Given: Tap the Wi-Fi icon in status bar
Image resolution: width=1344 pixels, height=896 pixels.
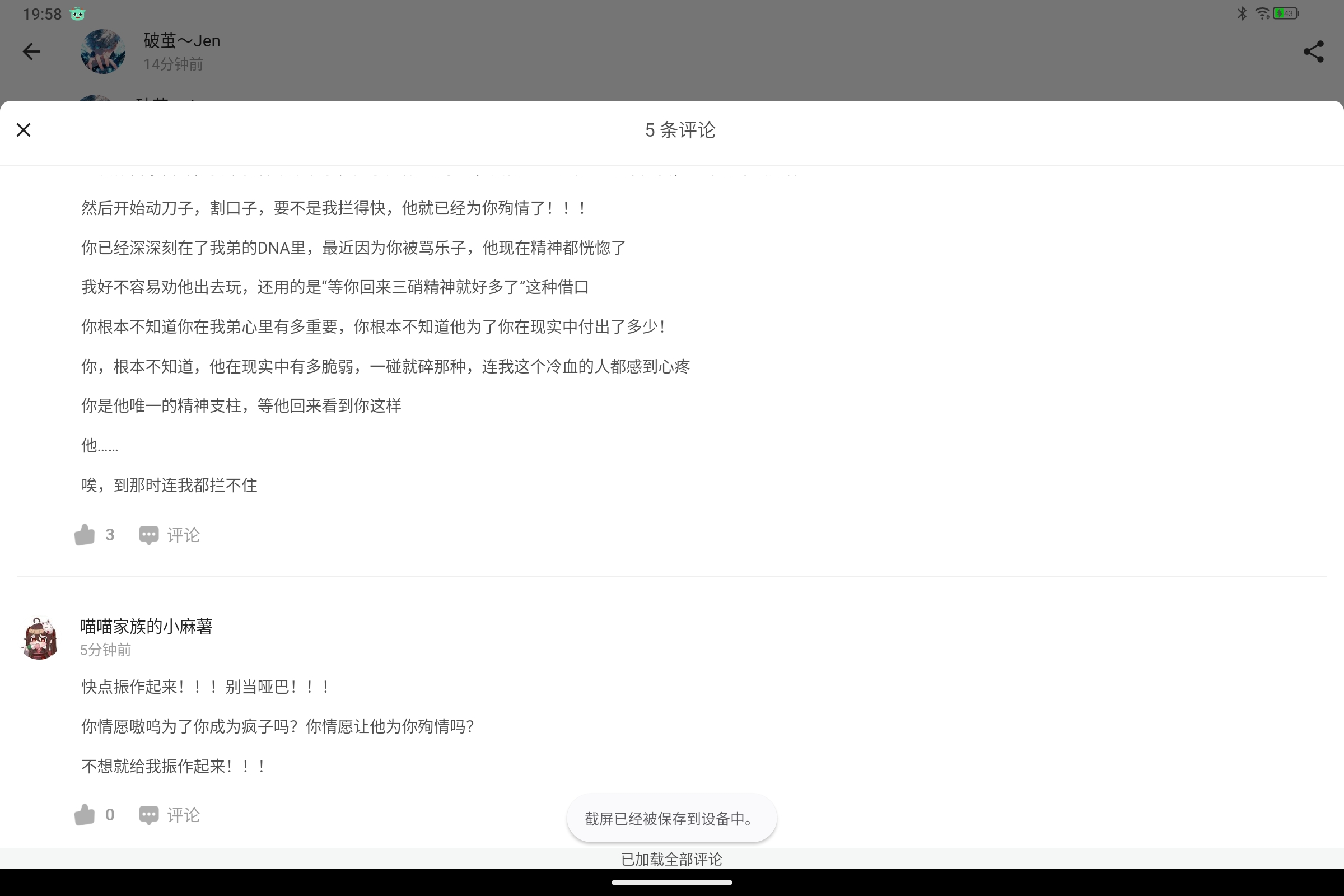Looking at the screenshot, I should pyautogui.click(x=1262, y=13).
